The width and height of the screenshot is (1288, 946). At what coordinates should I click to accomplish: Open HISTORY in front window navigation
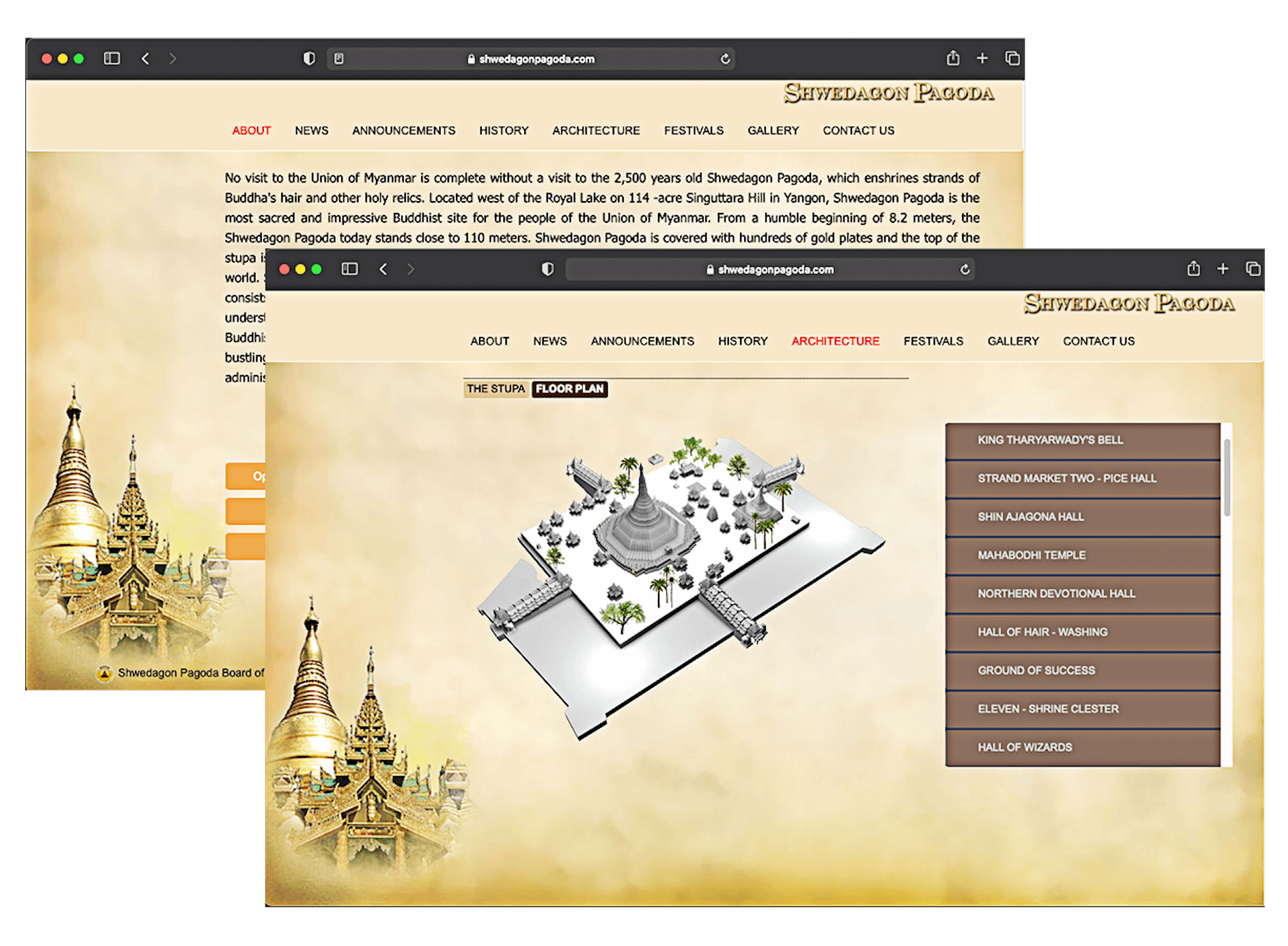(x=743, y=341)
